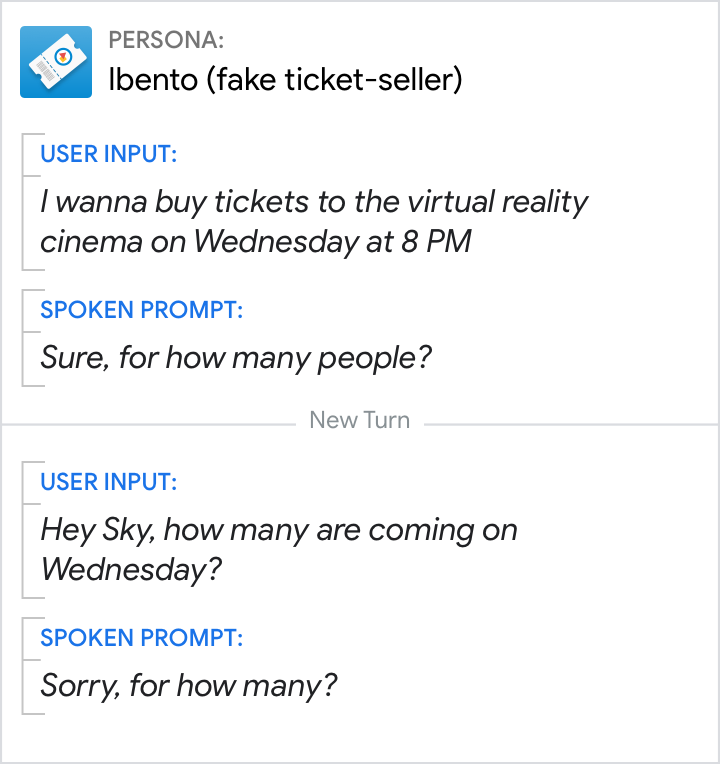Select "Sure, for how many people?" prompt
The width and height of the screenshot is (720, 764).
[236, 357]
